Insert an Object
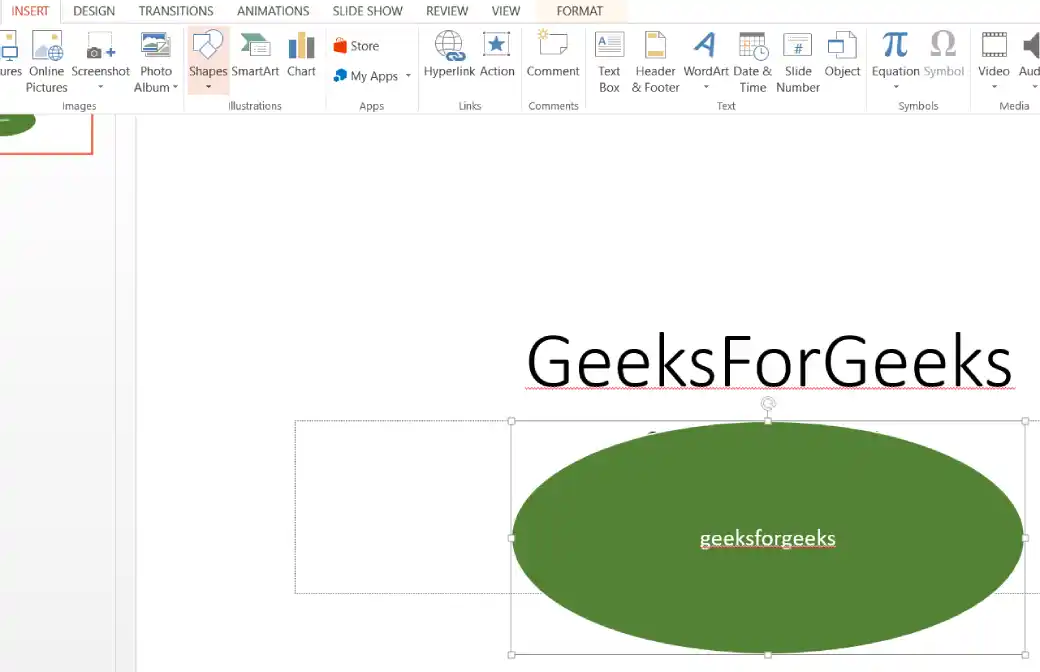1040x672 pixels. click(x=842, y=54)
